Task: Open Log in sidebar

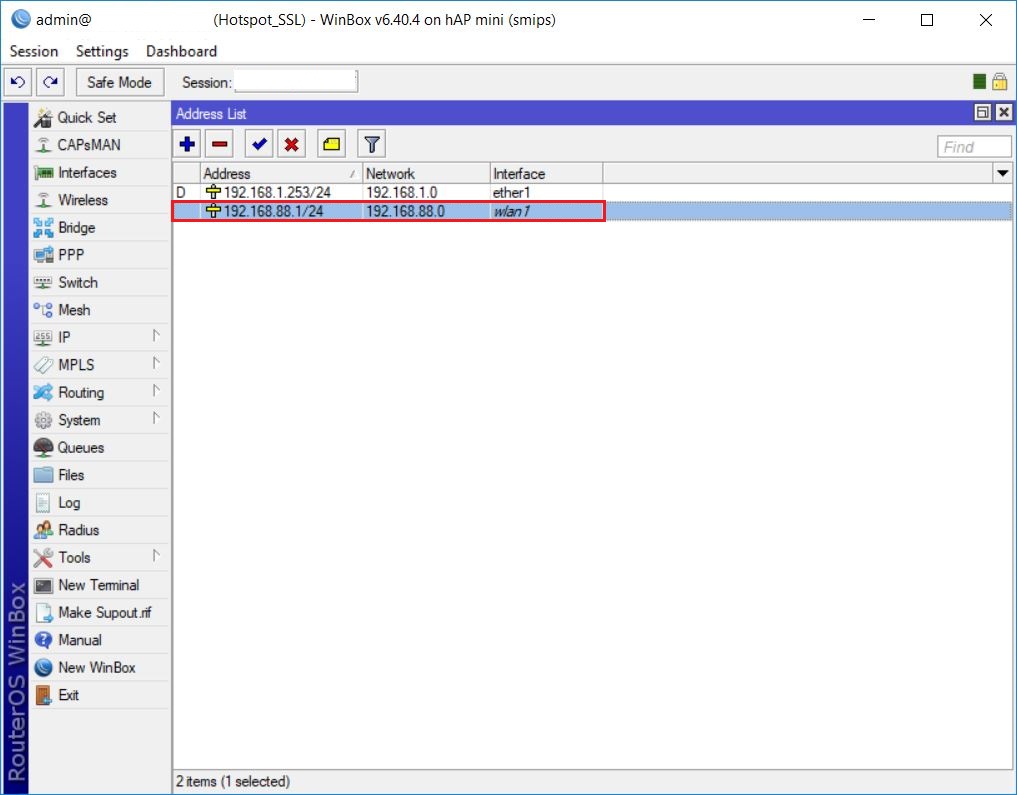Action: (x=101, y=503)
